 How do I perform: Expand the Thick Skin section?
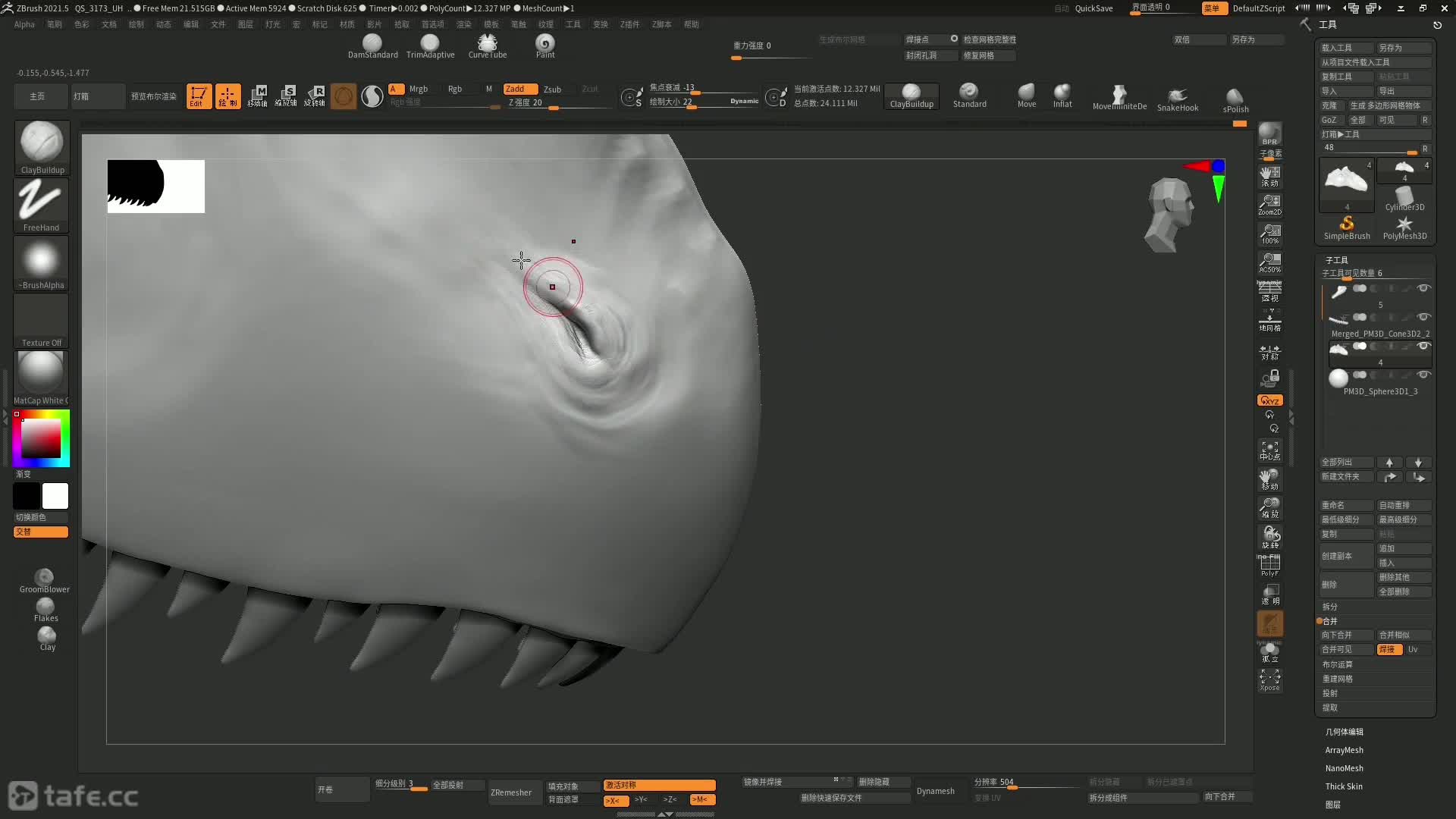[x=1344, y=786]
